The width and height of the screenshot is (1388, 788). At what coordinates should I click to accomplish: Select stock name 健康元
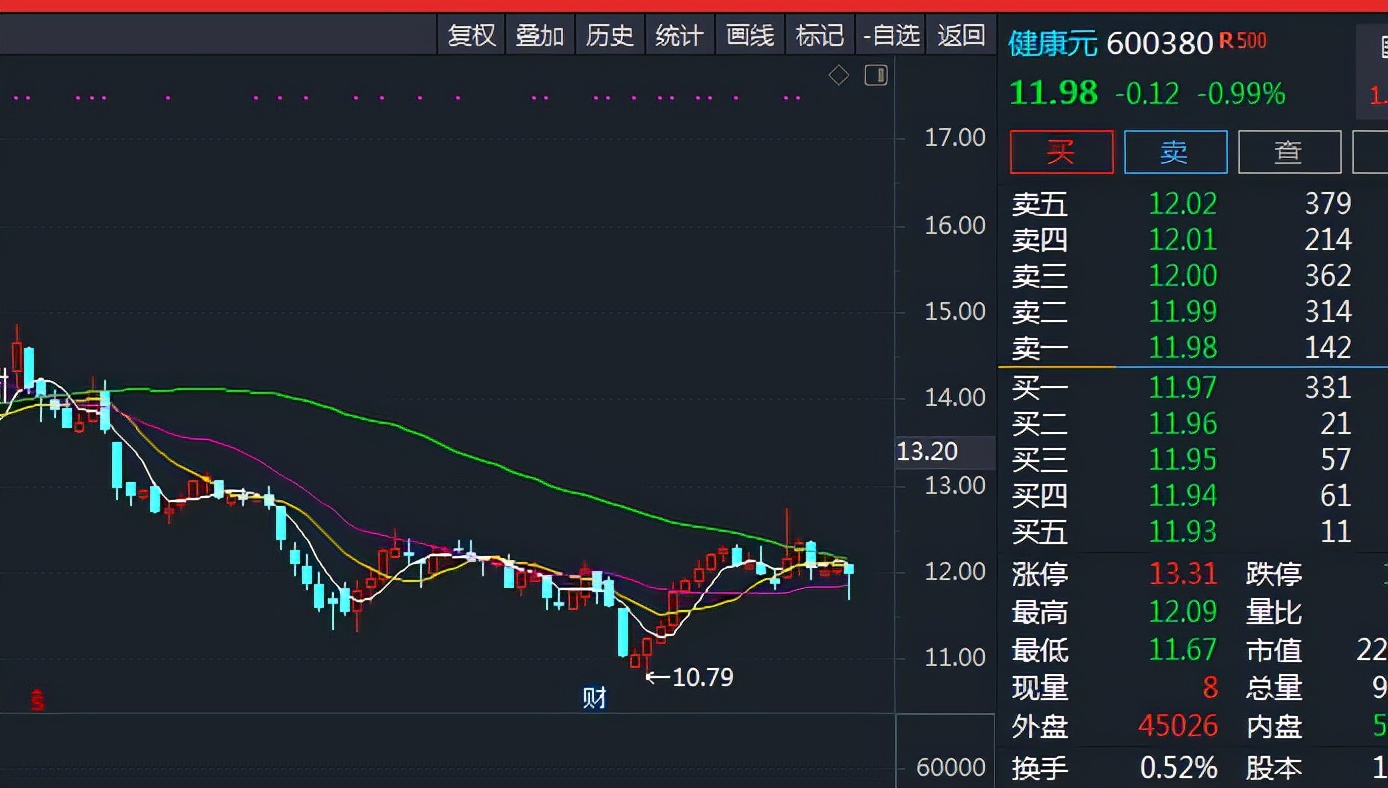pyautogui.click(x=1053, y=43)
